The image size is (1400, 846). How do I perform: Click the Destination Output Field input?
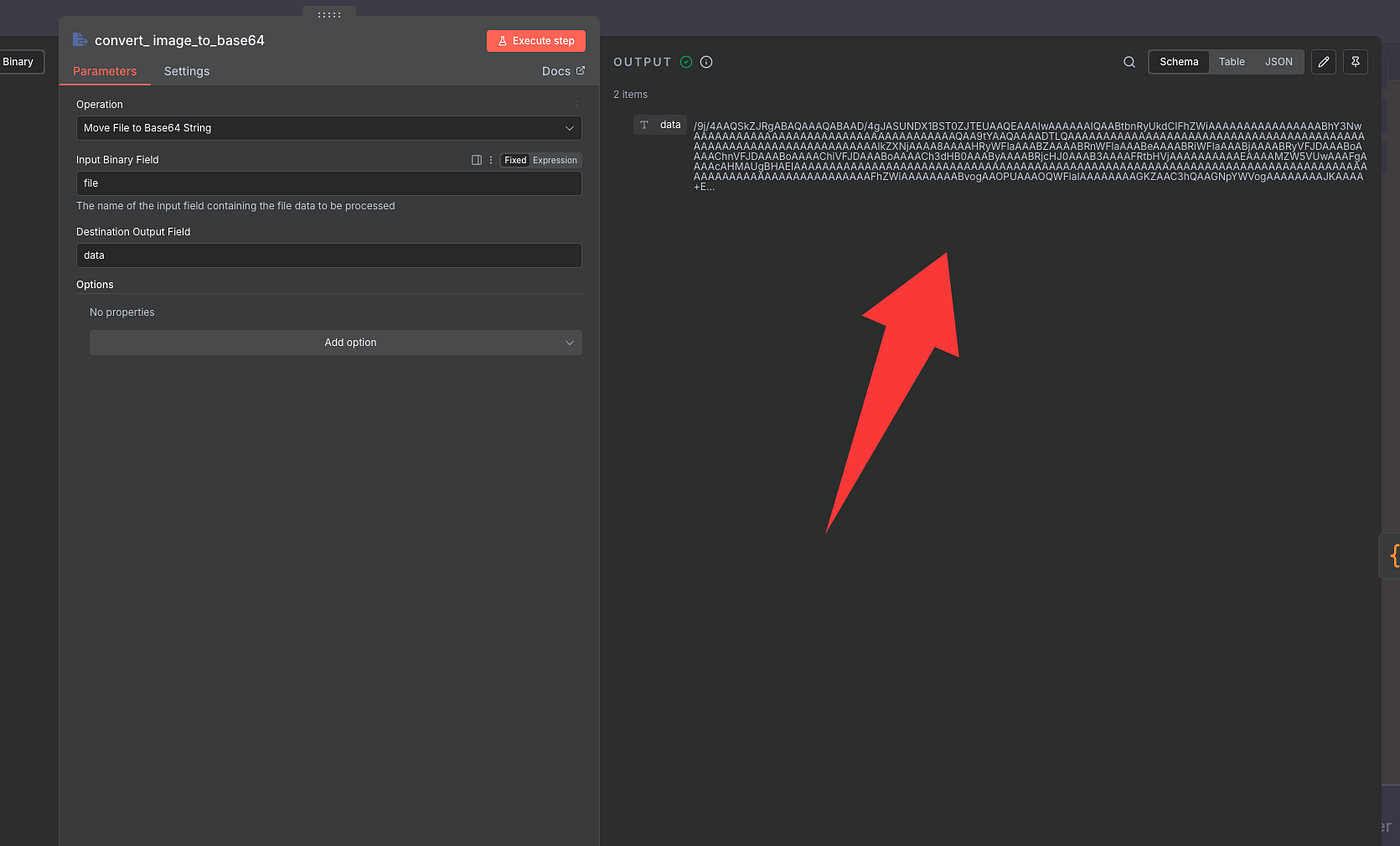[329, 256]
